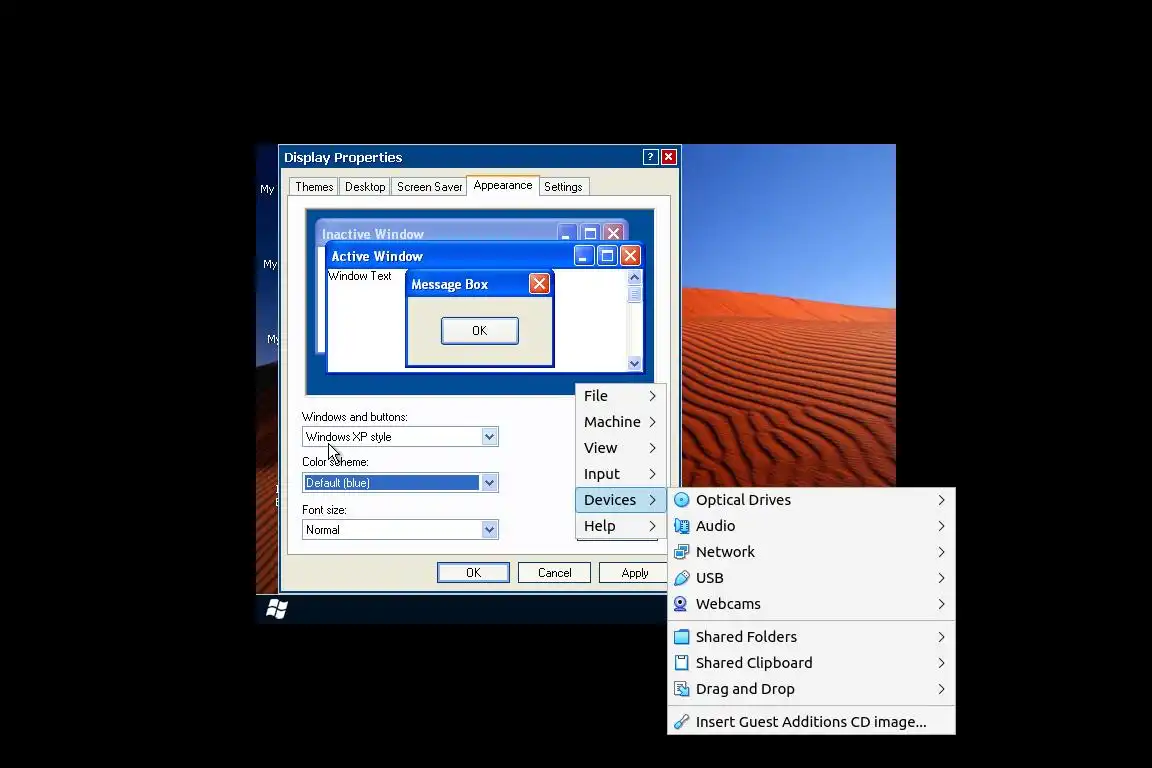Click the Display Properties help question icon
This screenshot has width=1152, height=768.
click(x=650, y=157)
